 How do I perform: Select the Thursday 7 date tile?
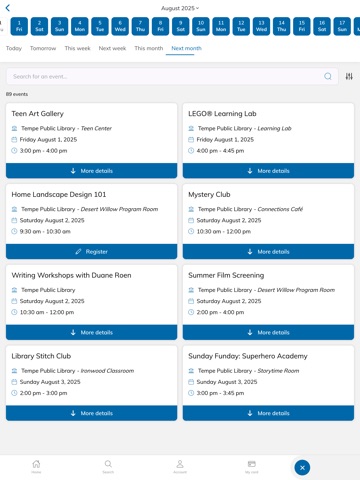[x=140, y=26]
